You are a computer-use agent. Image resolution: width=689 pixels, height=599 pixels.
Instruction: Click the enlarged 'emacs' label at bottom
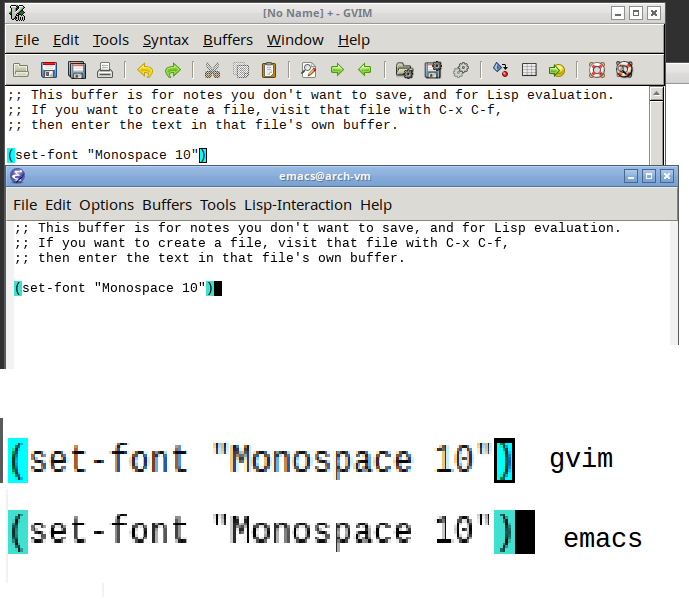(602, 538)
